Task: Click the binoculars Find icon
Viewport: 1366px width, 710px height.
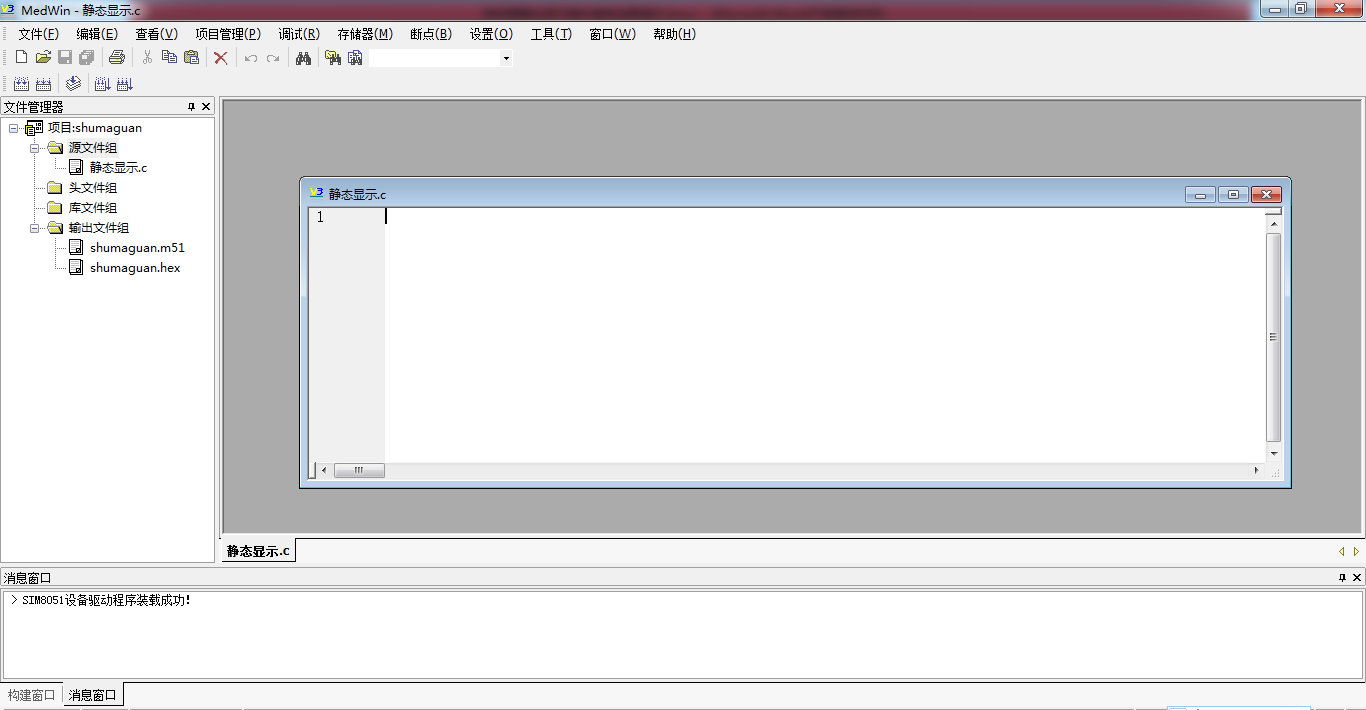Action: click(x=303, y=58)
